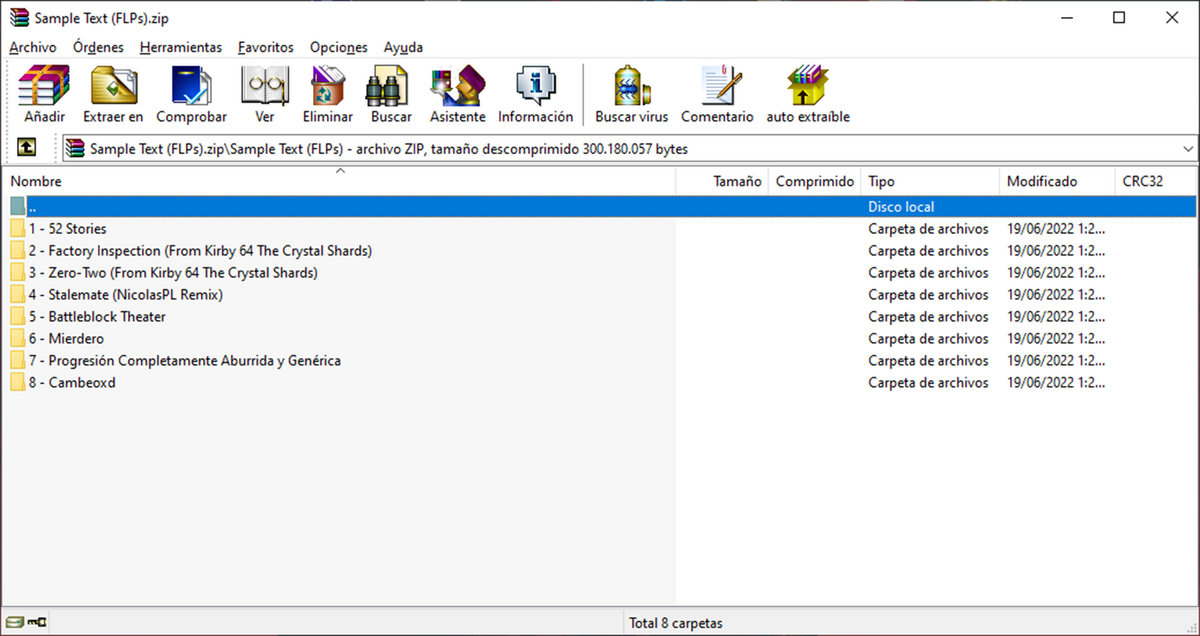1200x636 pixels.
Task: Create auto extraíble archive
Action: (x=807, y=94)
